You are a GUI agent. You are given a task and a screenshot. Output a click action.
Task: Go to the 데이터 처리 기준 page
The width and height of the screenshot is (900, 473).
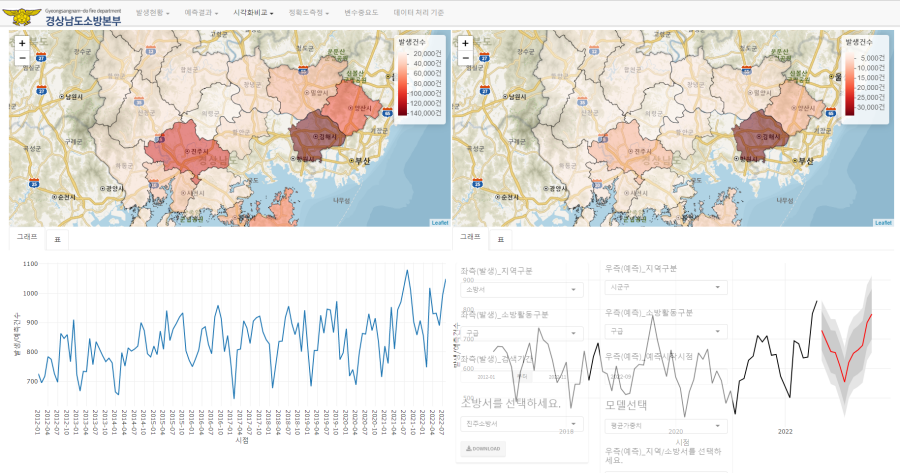[x=418, y=13]
